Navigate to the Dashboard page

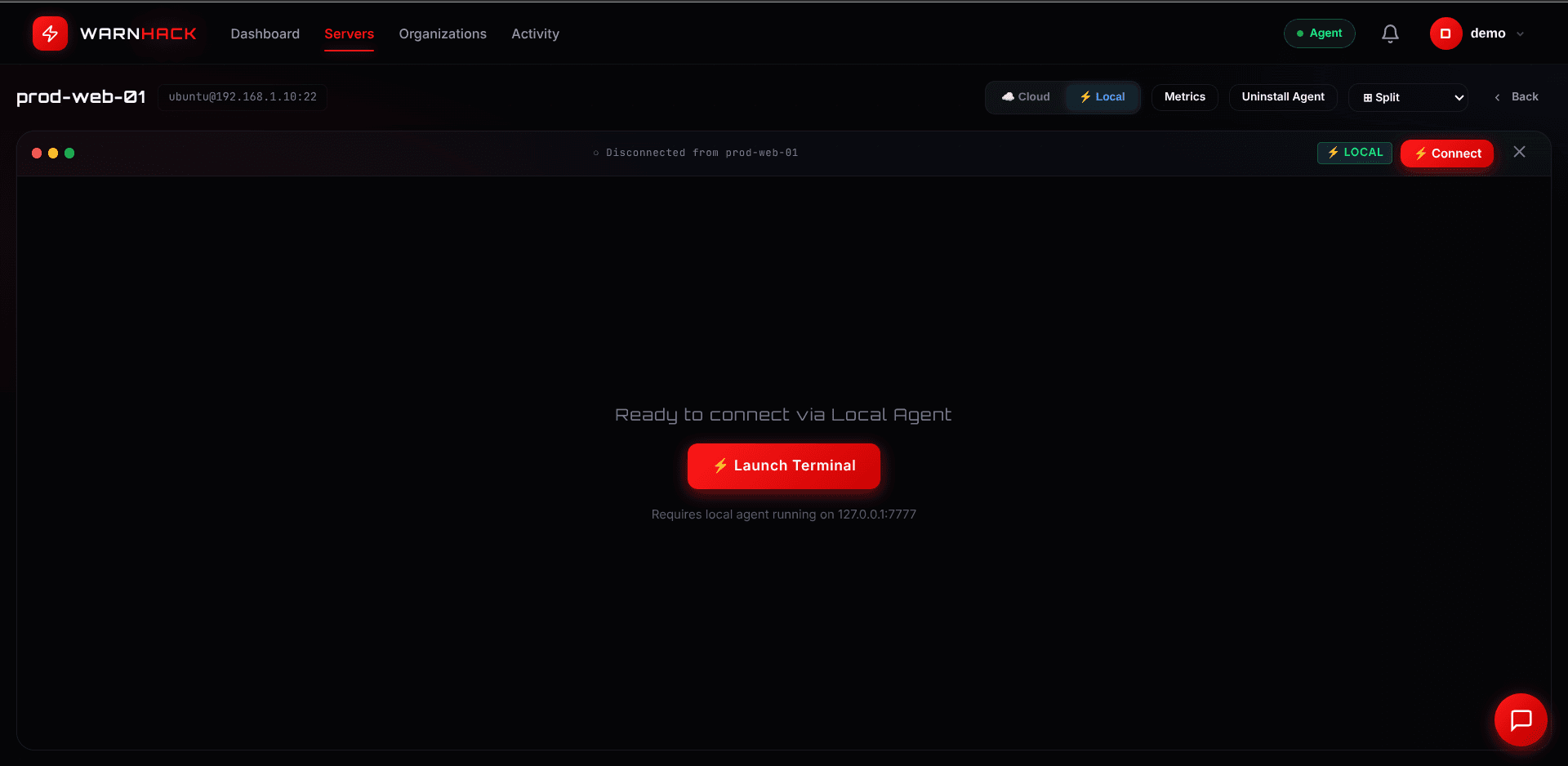pyautogui.click(x=265, y=33)
